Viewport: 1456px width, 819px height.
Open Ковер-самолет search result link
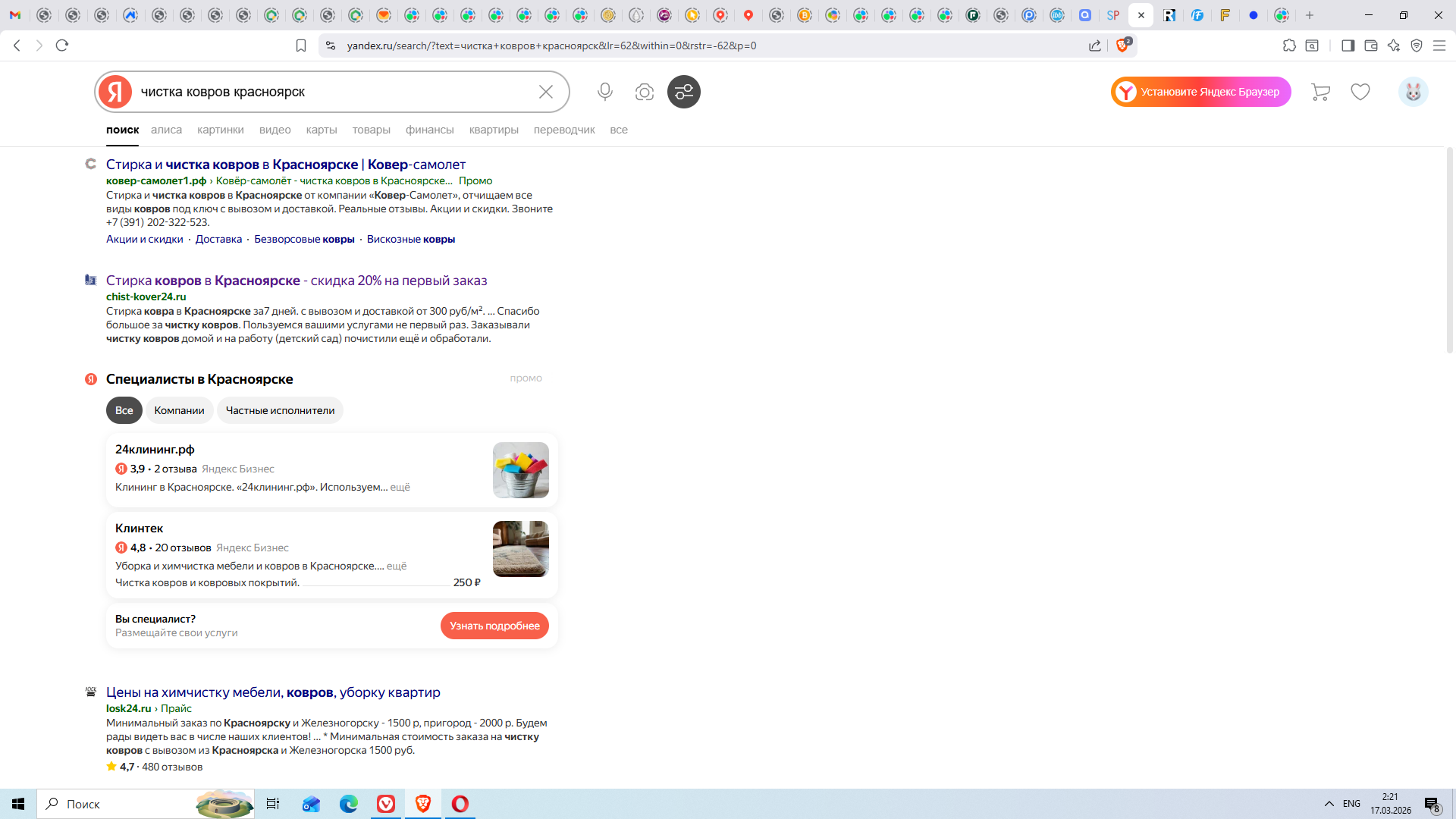[x=285, y=165]
